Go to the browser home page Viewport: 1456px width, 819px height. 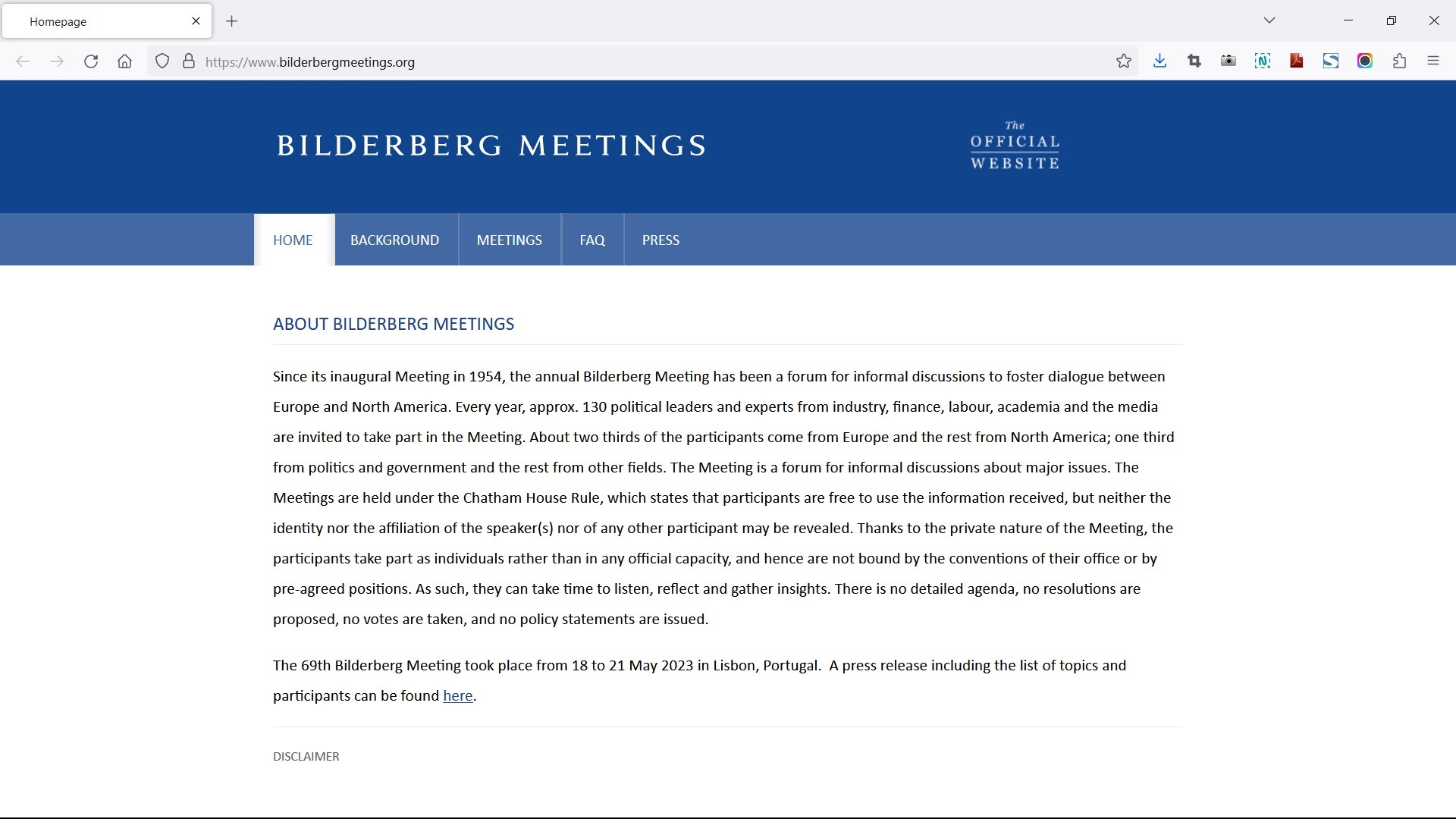[125, 61]
